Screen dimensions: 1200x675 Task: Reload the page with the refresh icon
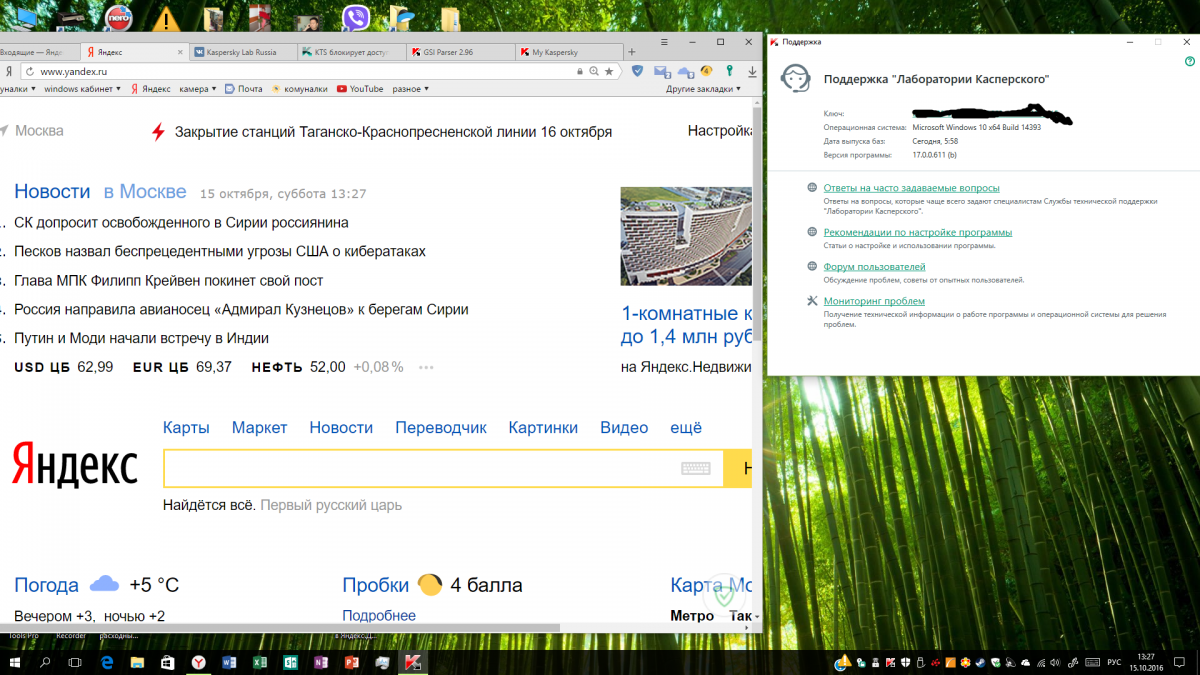coord(28,72)
